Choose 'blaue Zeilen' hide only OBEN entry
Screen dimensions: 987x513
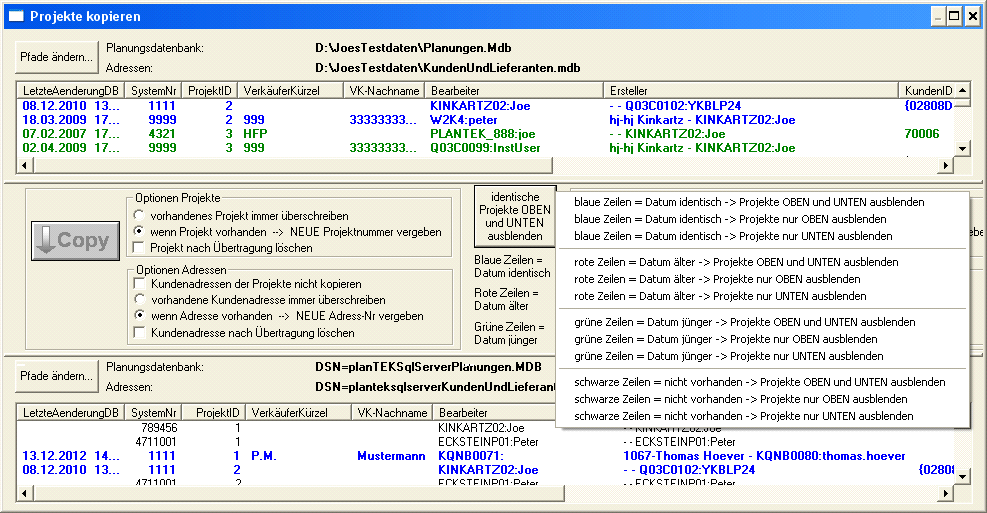(x=730, y=219)
